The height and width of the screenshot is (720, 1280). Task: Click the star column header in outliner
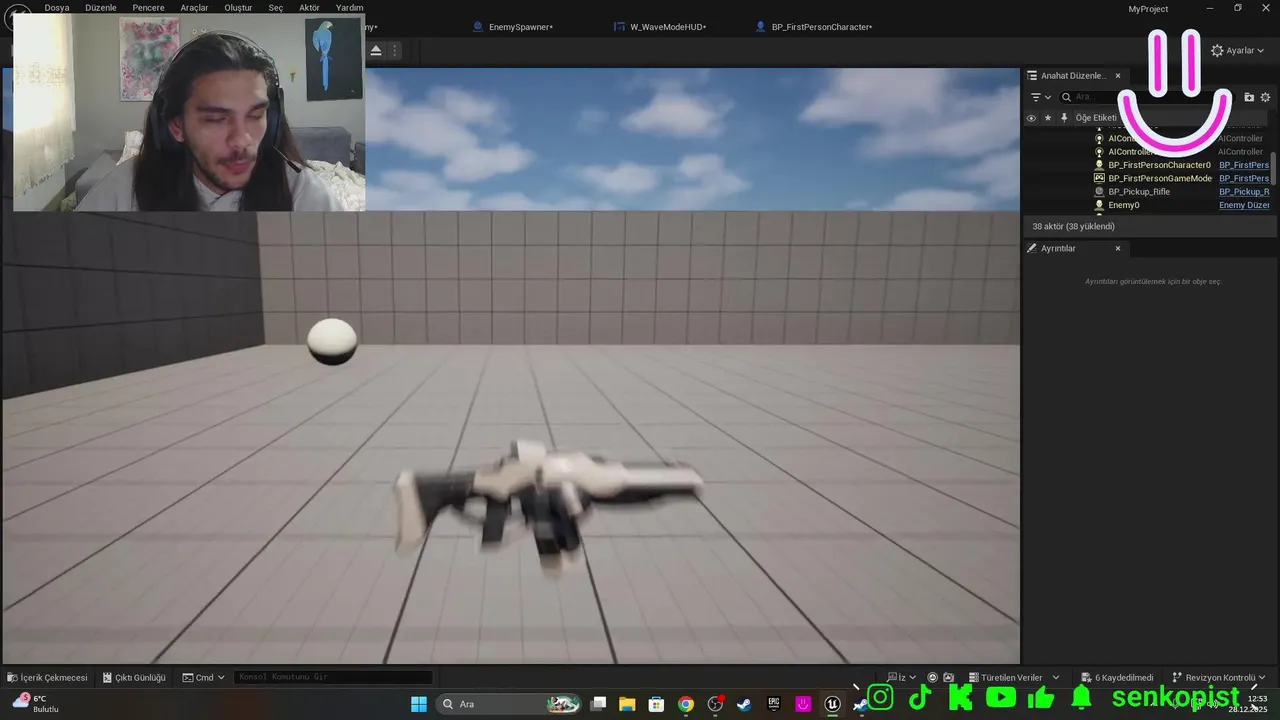[1048, 117]
